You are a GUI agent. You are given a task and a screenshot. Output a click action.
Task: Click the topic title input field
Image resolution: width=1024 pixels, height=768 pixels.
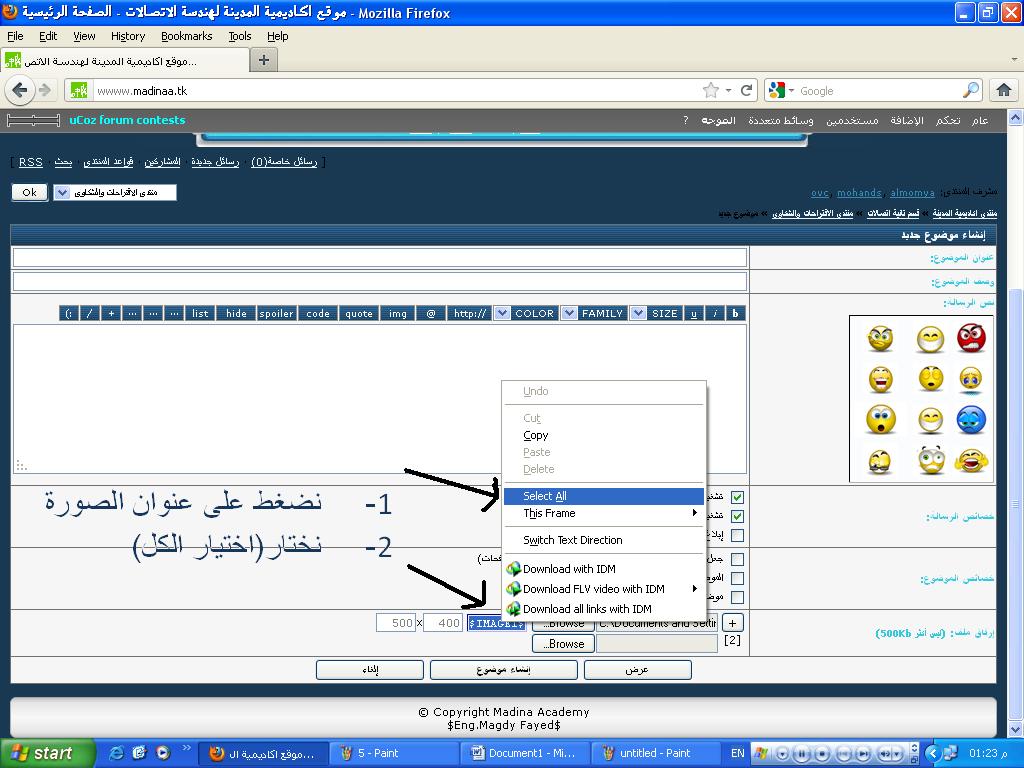(x=379, y=257)
